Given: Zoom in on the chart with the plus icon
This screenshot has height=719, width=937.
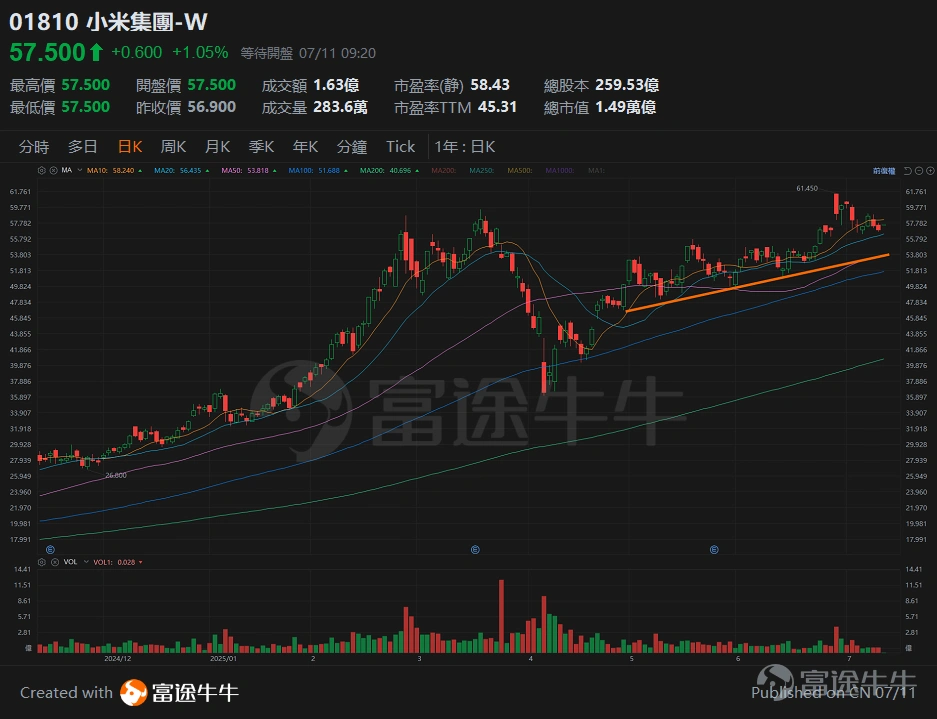Looking at the screenshot, I should click(930, 171).
